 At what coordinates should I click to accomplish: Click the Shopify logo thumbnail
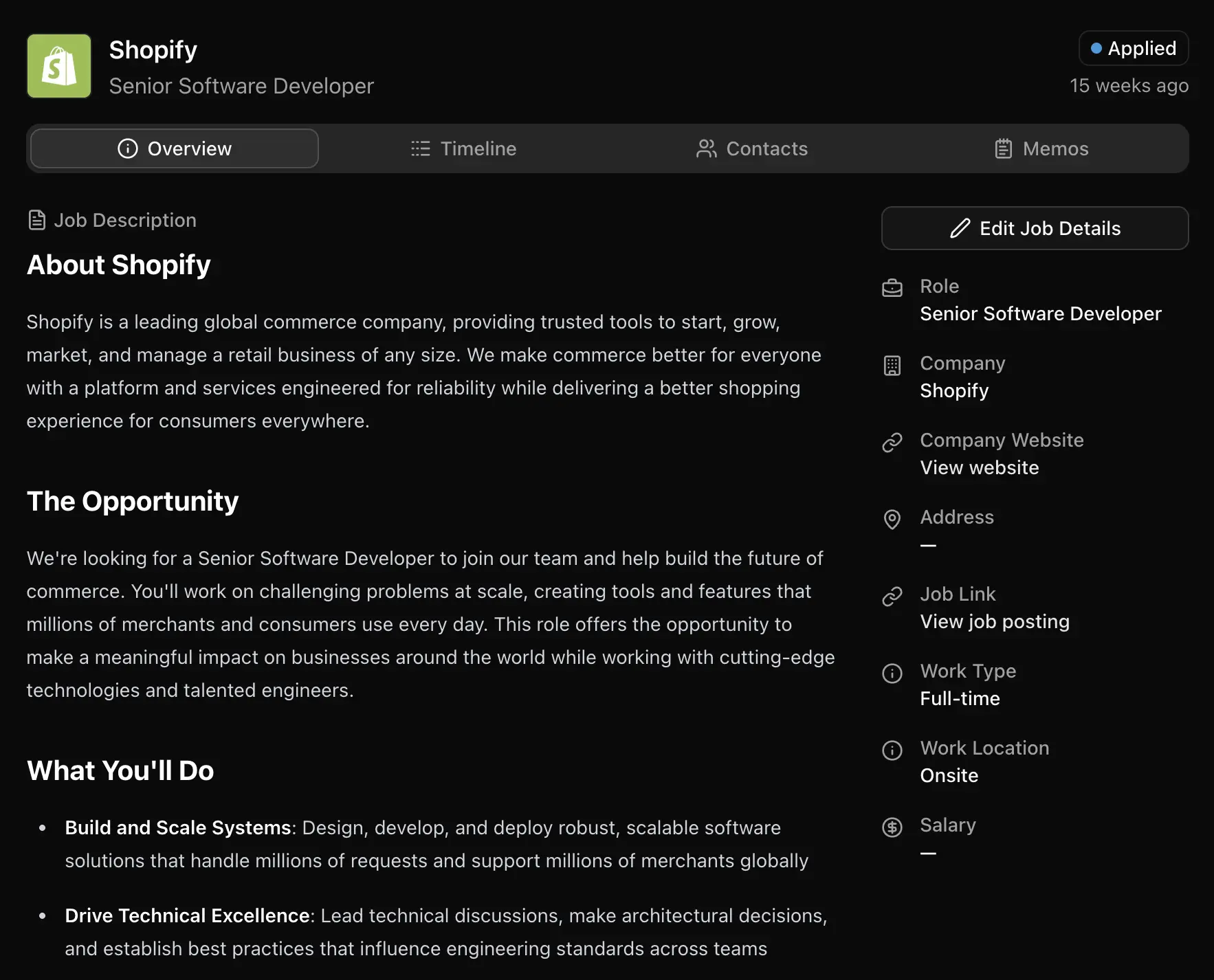(59, 66)
